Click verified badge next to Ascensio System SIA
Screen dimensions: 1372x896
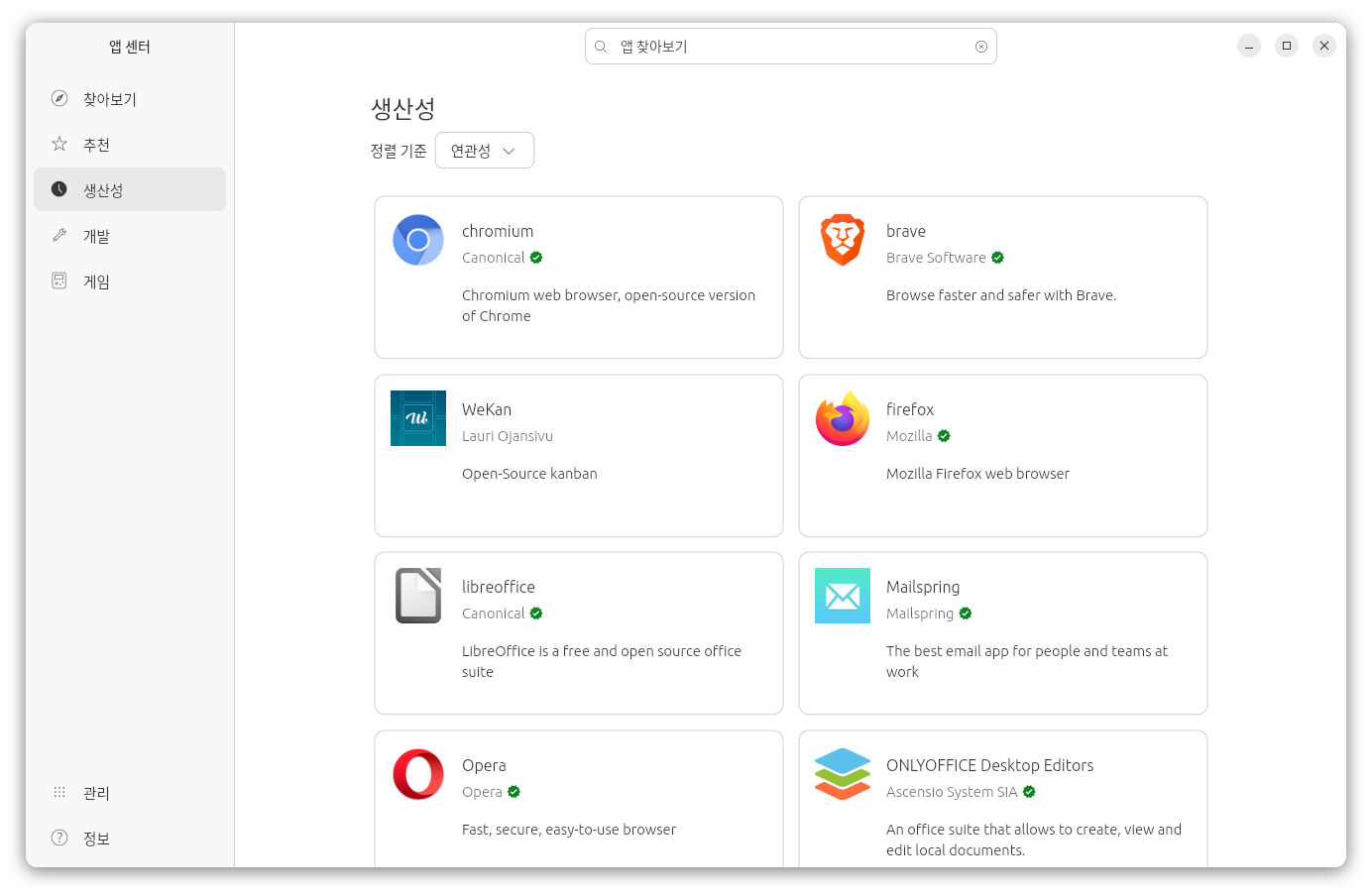pos(1029,792)
